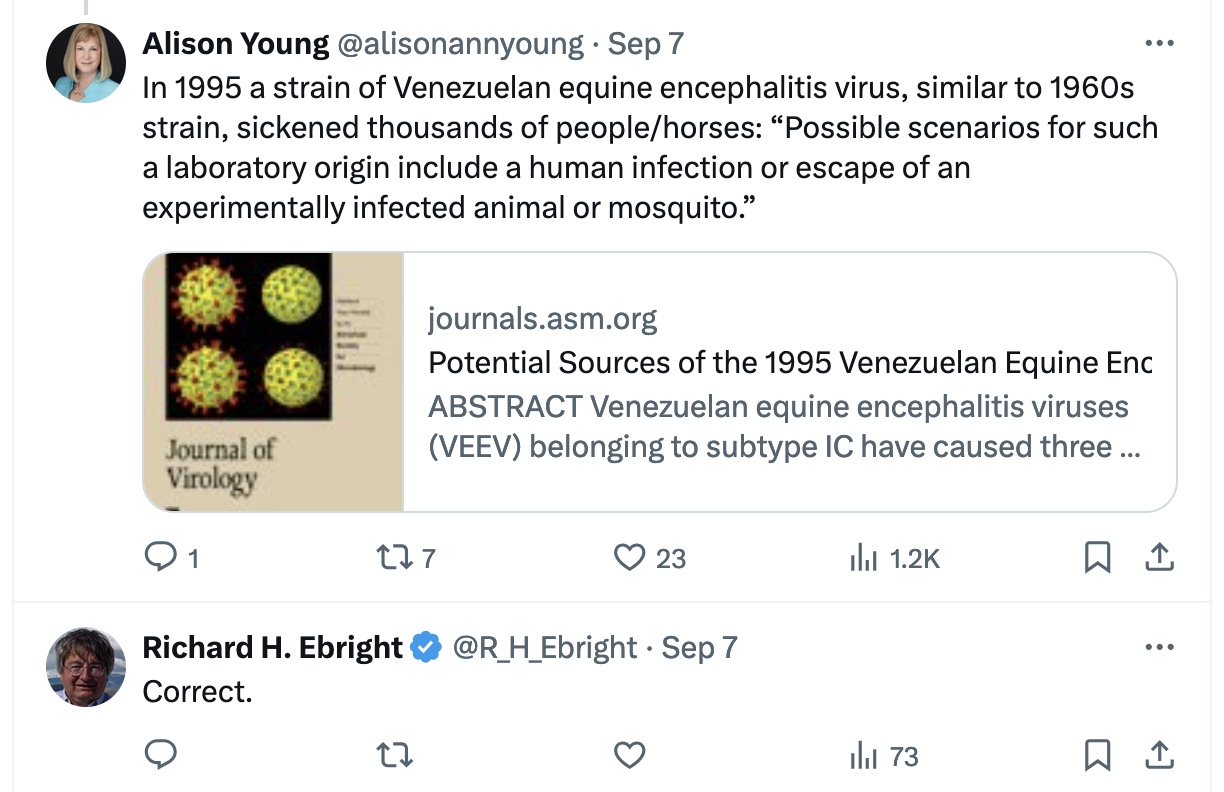1224x792 pixels.
Task: Share Richard H. Ebright's reply
Action: coord(1159,756)
